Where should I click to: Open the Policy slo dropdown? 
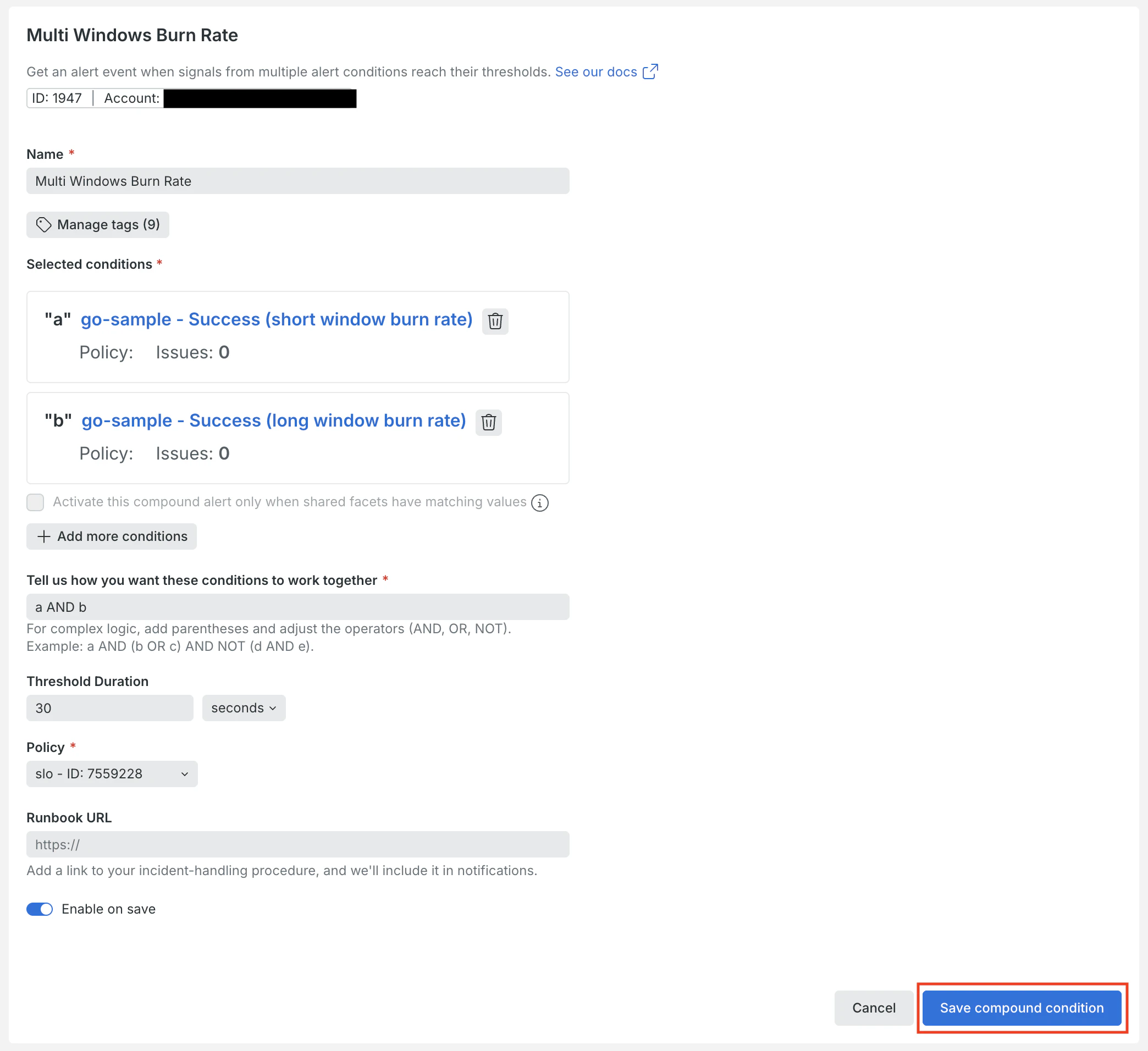[112, 774]
